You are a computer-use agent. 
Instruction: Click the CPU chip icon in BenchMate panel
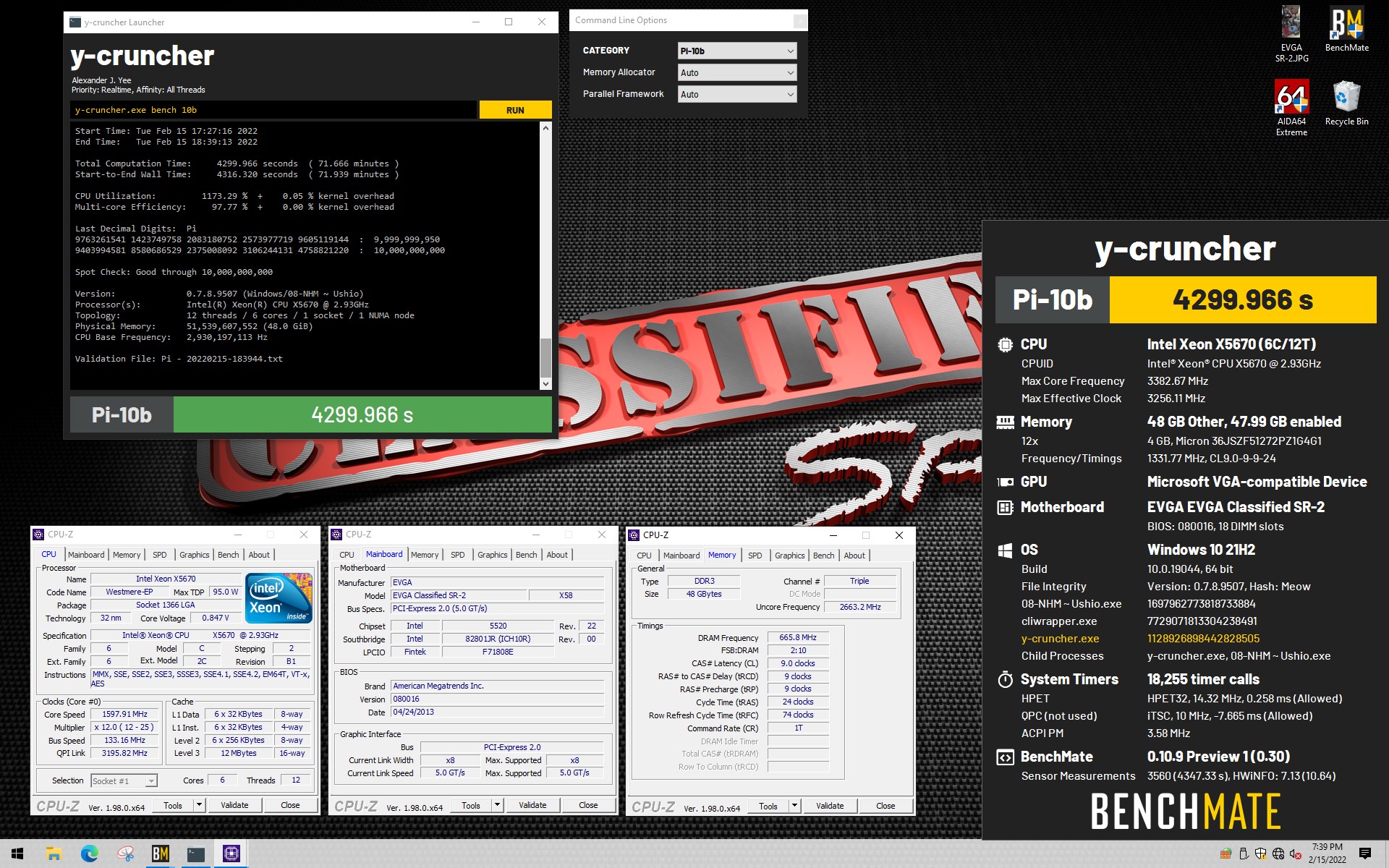[1005, 345]
